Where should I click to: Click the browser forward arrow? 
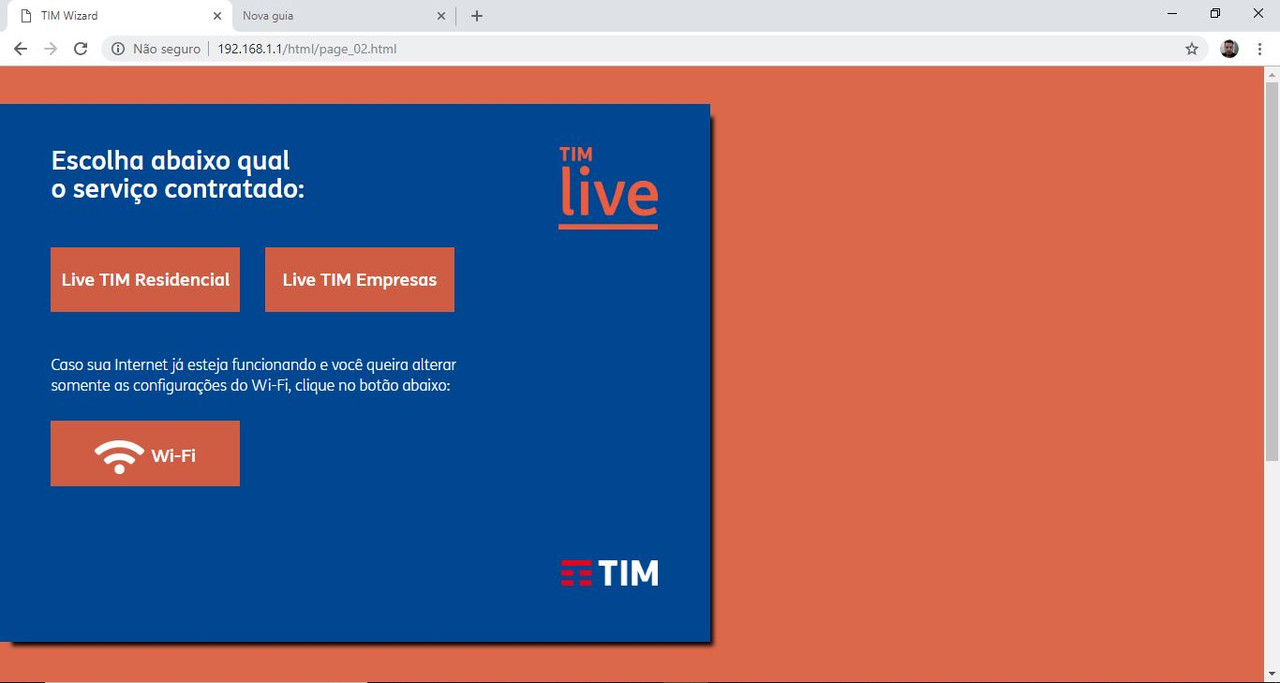point(50,49)
